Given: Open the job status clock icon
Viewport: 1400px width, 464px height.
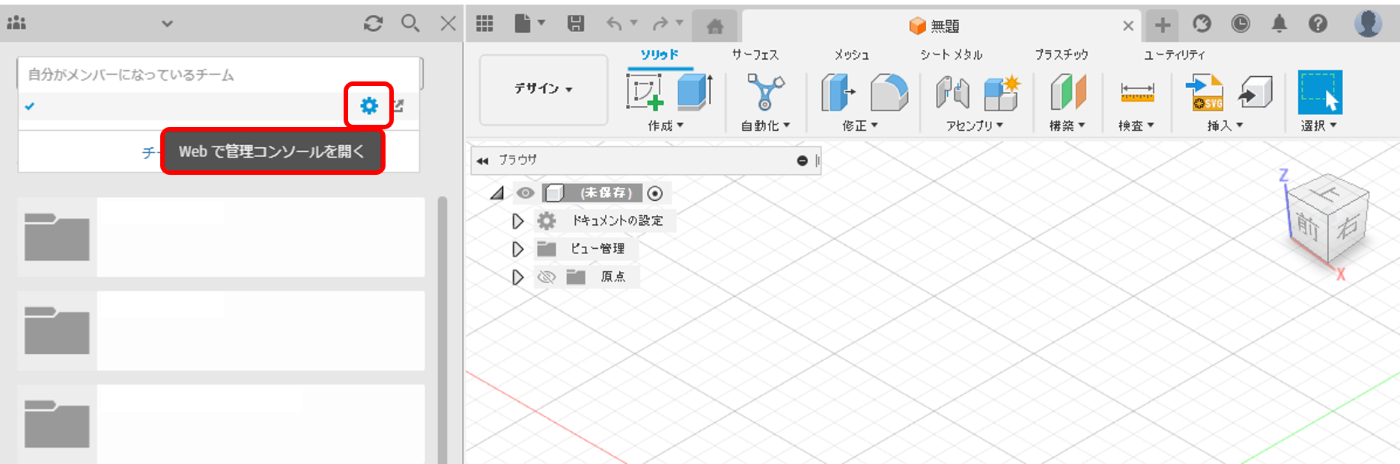Looking at the screenshot, I should (x=1241, y=24).
